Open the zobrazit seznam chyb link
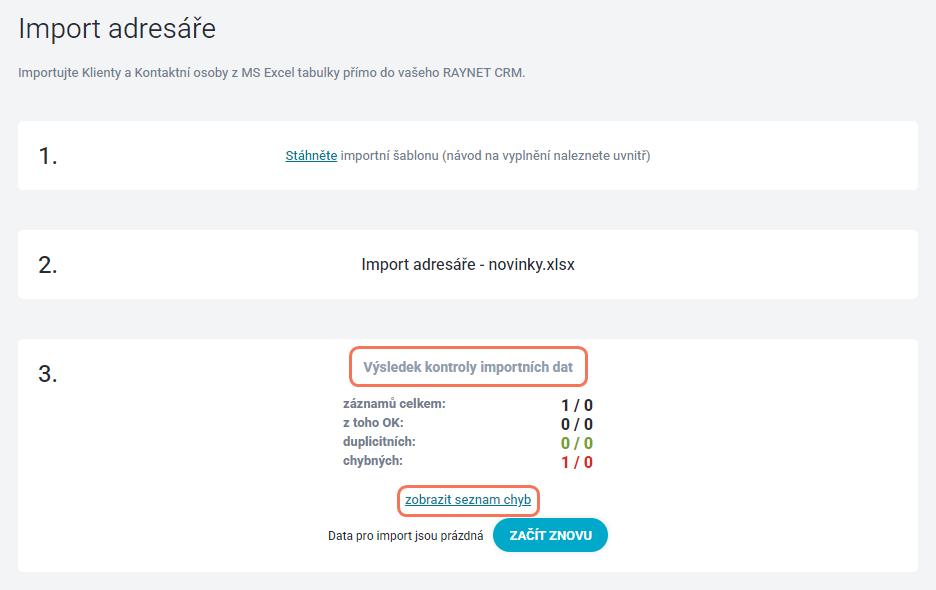The image size is (936, 590). (468, 500)
